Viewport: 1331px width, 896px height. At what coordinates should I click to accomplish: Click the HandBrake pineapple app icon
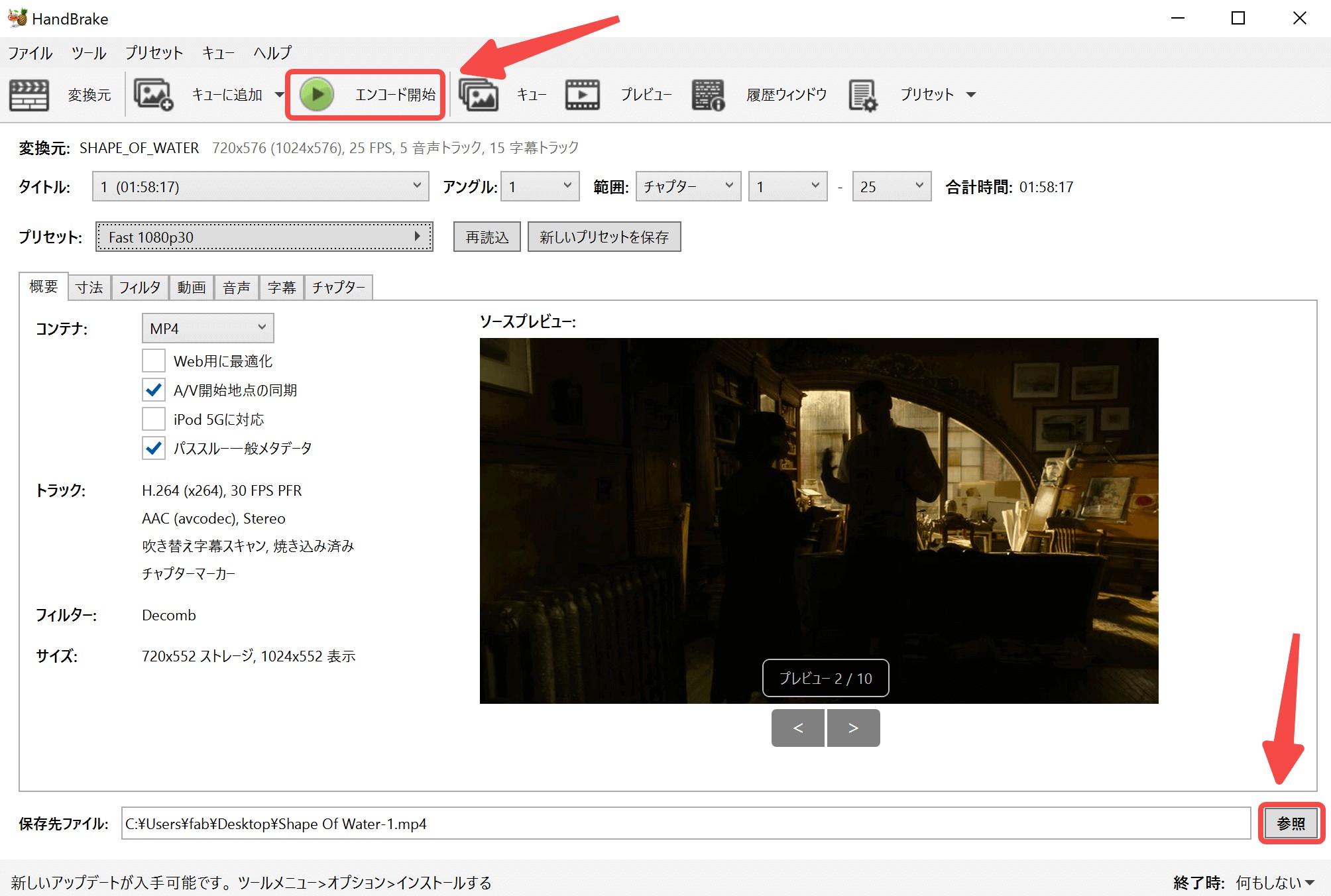coord(18,18)
